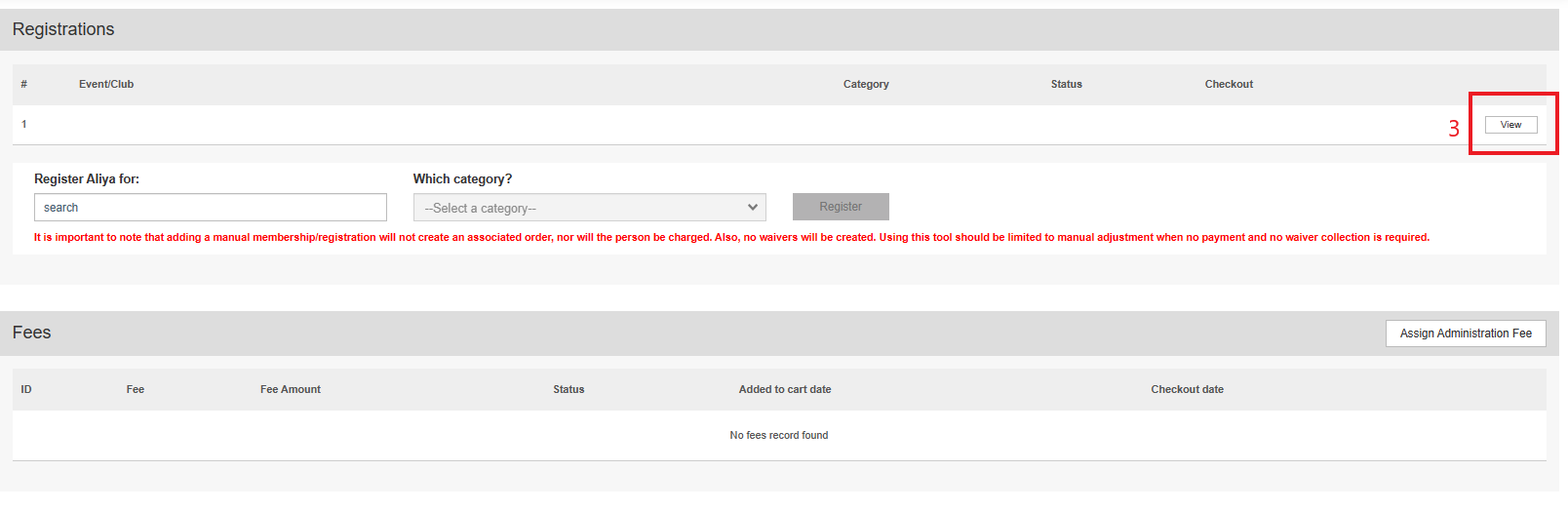Click the Checkout column header

tap(1228, 85)
